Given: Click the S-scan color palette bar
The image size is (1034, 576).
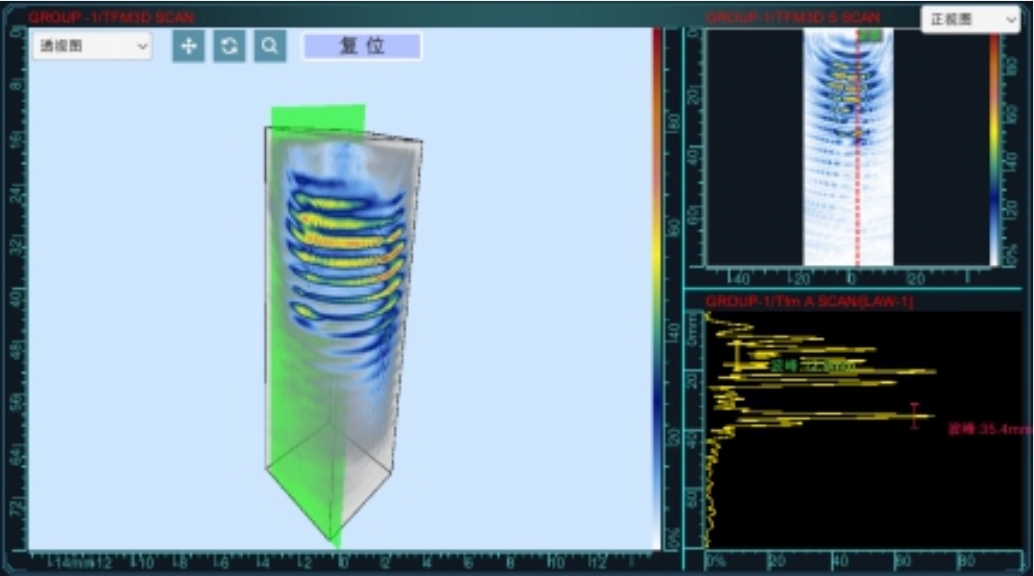Looking at the screenshot, I should (994, 150).
